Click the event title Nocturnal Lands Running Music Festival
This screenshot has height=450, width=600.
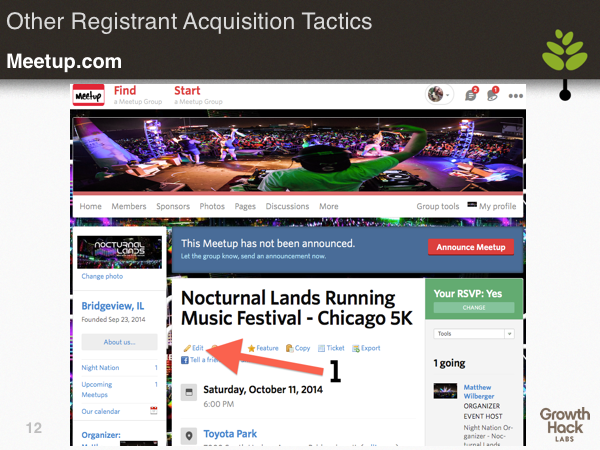[x=297, y=308]
